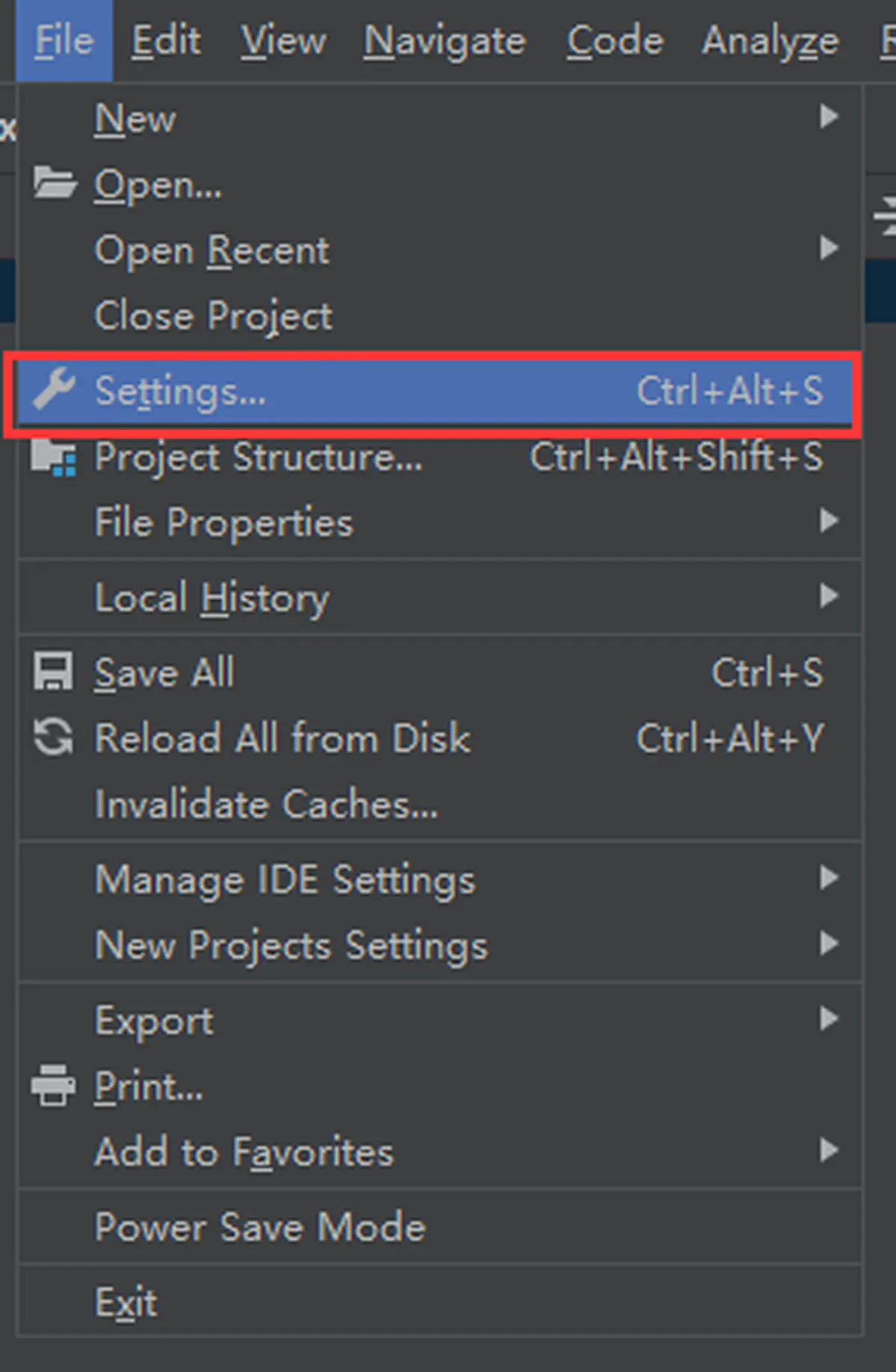The image size is (896, 1372).
Task: Open the Code menu
Action: (x=615, y=40)
